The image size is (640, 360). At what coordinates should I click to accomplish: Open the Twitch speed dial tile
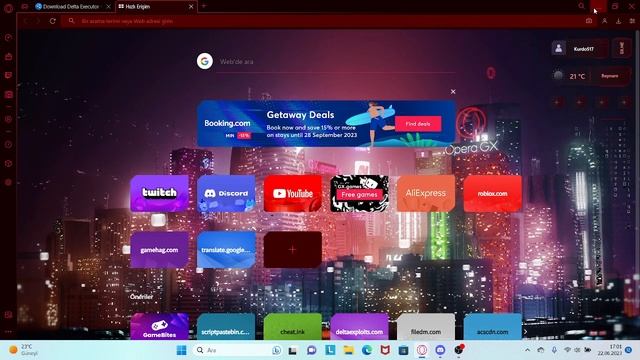pos(160,193)
